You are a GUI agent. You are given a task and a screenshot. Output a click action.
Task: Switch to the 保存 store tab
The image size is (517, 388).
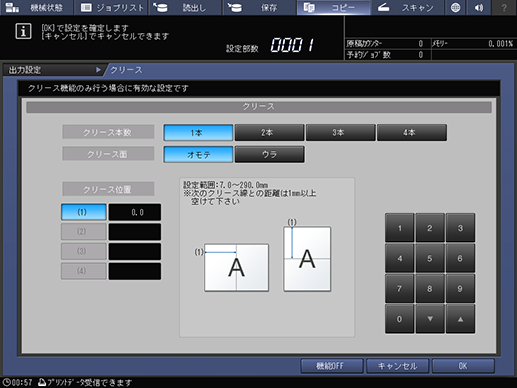pyautogui.click(x=259, y=7)
